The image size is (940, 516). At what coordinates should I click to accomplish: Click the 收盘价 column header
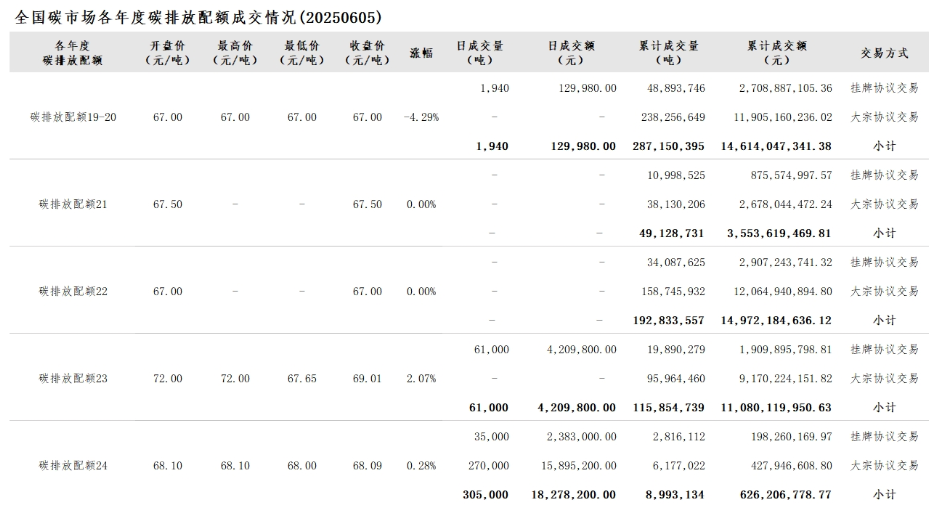[x=367, y=53]
